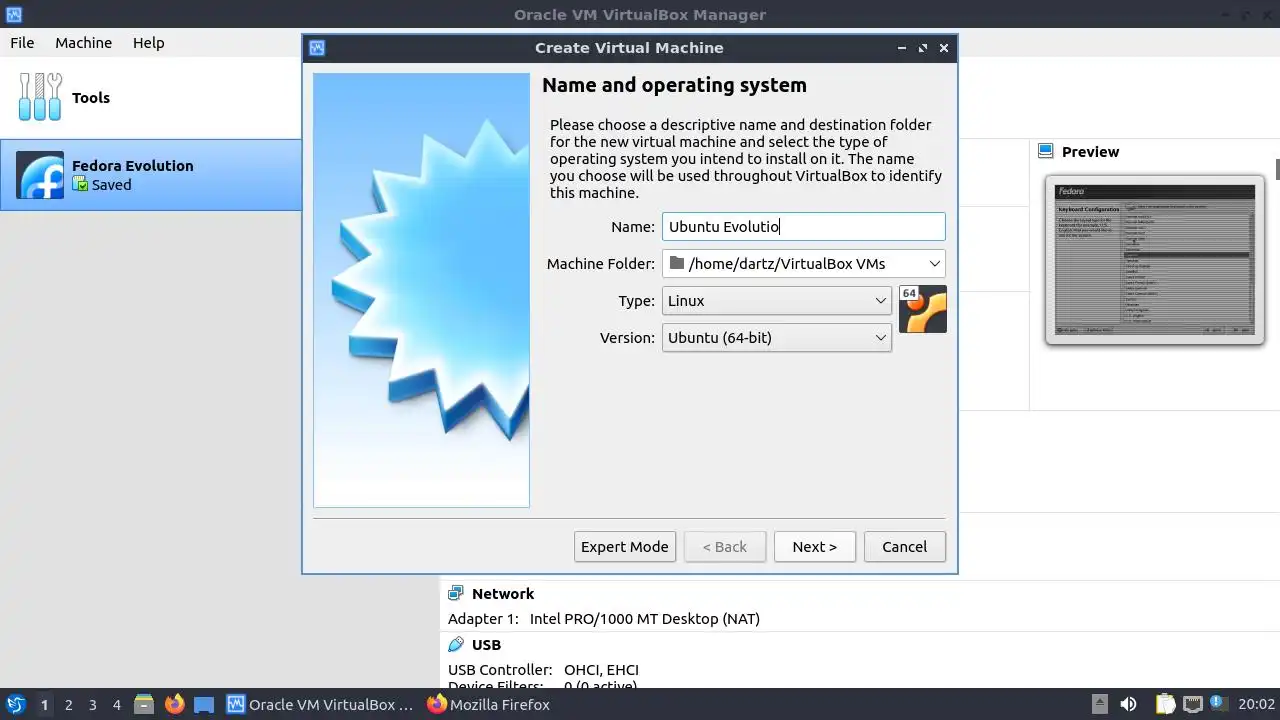Switch to workspace 1
Viewport: 1280px width, 720px height.
44,704
